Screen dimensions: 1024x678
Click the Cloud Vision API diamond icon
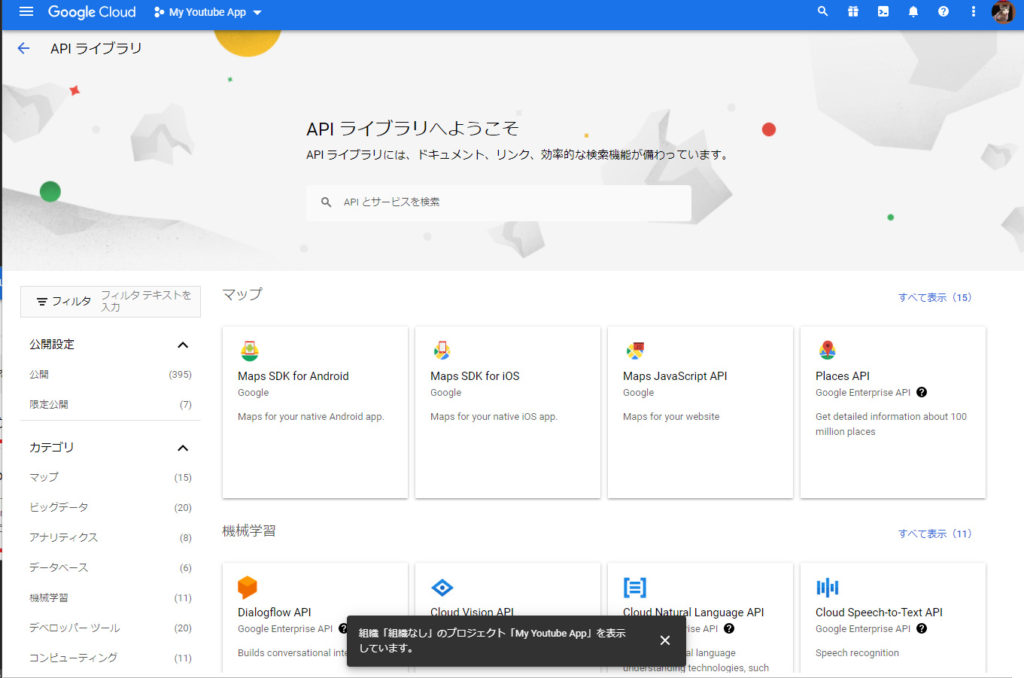click(x=442, y=587)
